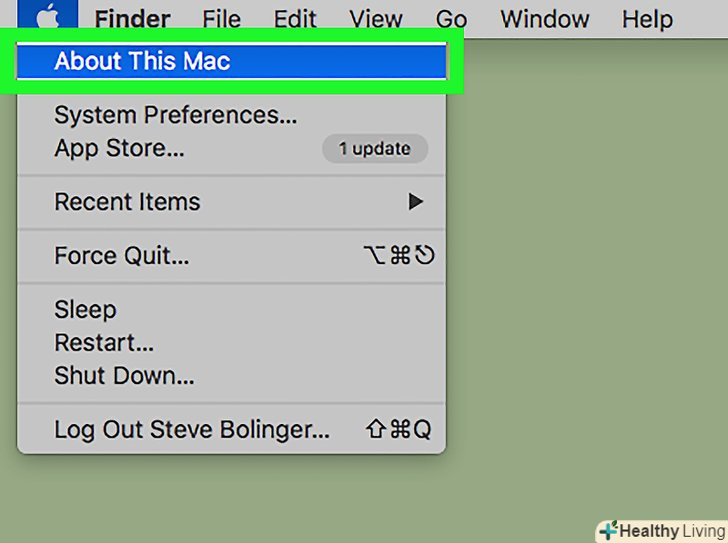Screen dimensions: 728x543
Task: Click the 1 update badge
Action: [x=374, y=149]
